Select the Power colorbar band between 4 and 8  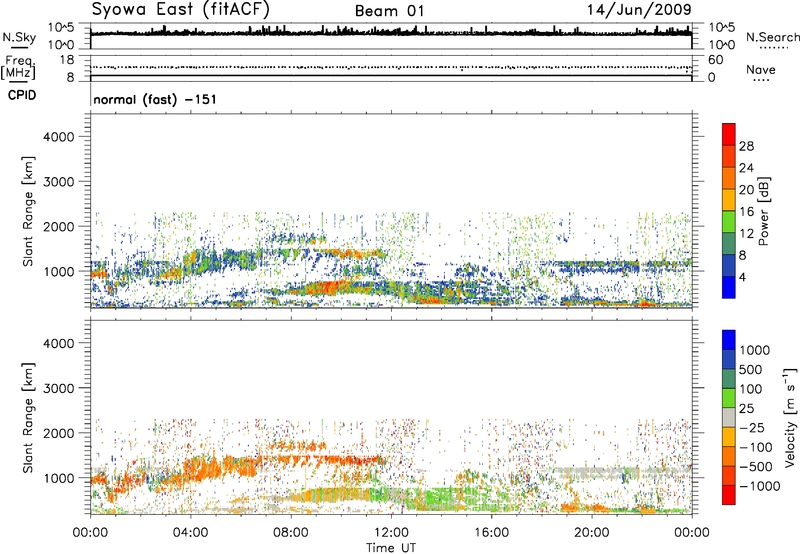click(x=729, y=265)
